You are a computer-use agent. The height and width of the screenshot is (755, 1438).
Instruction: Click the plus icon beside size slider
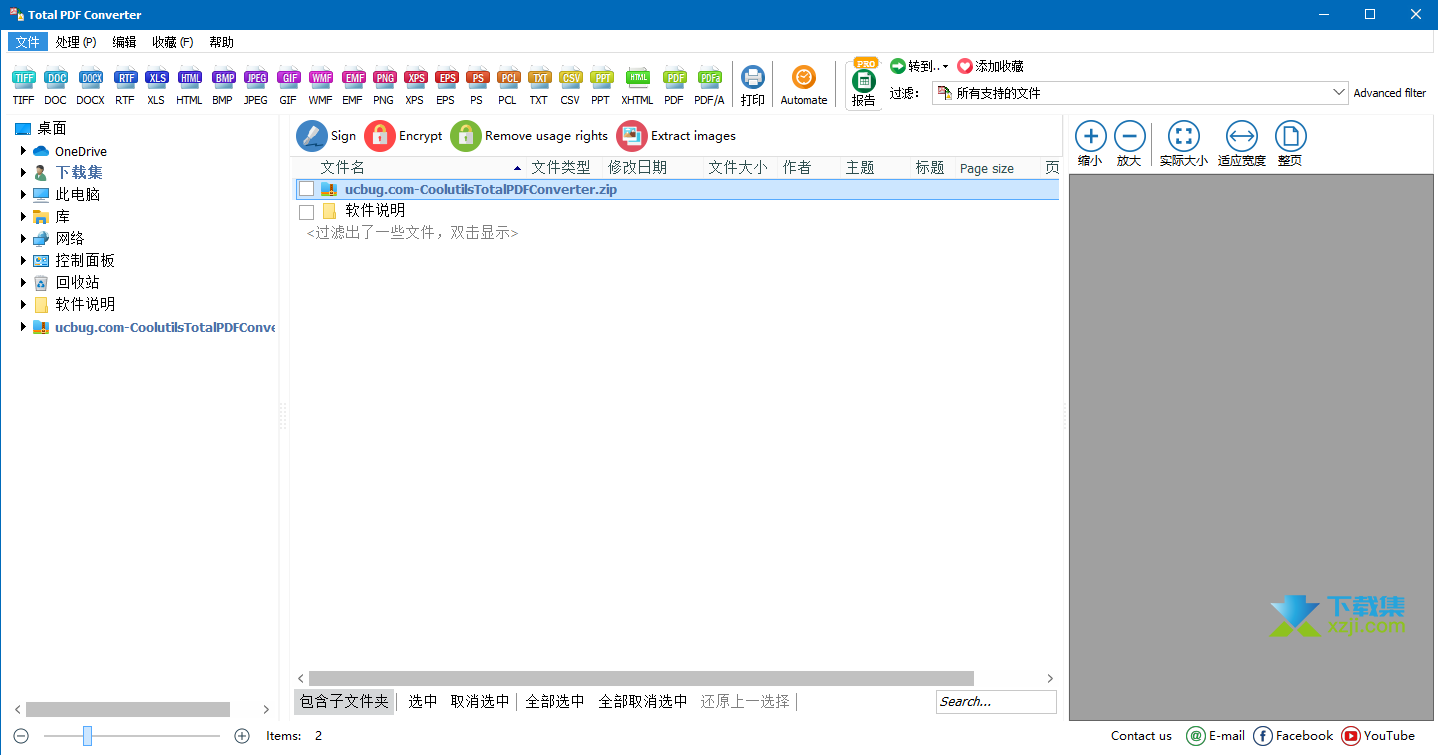(x=241, y=736)
